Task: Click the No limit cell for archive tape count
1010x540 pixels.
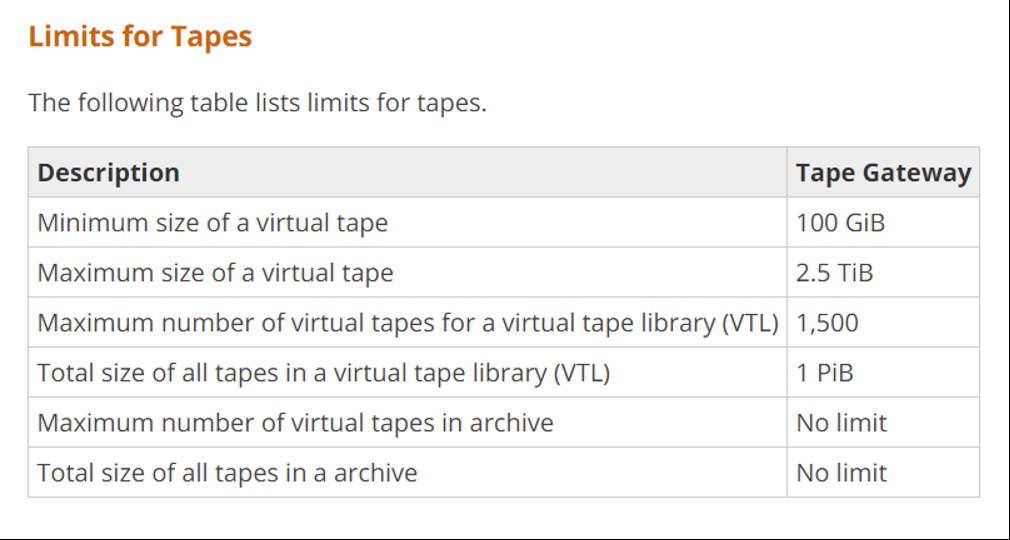Action: 883,423
